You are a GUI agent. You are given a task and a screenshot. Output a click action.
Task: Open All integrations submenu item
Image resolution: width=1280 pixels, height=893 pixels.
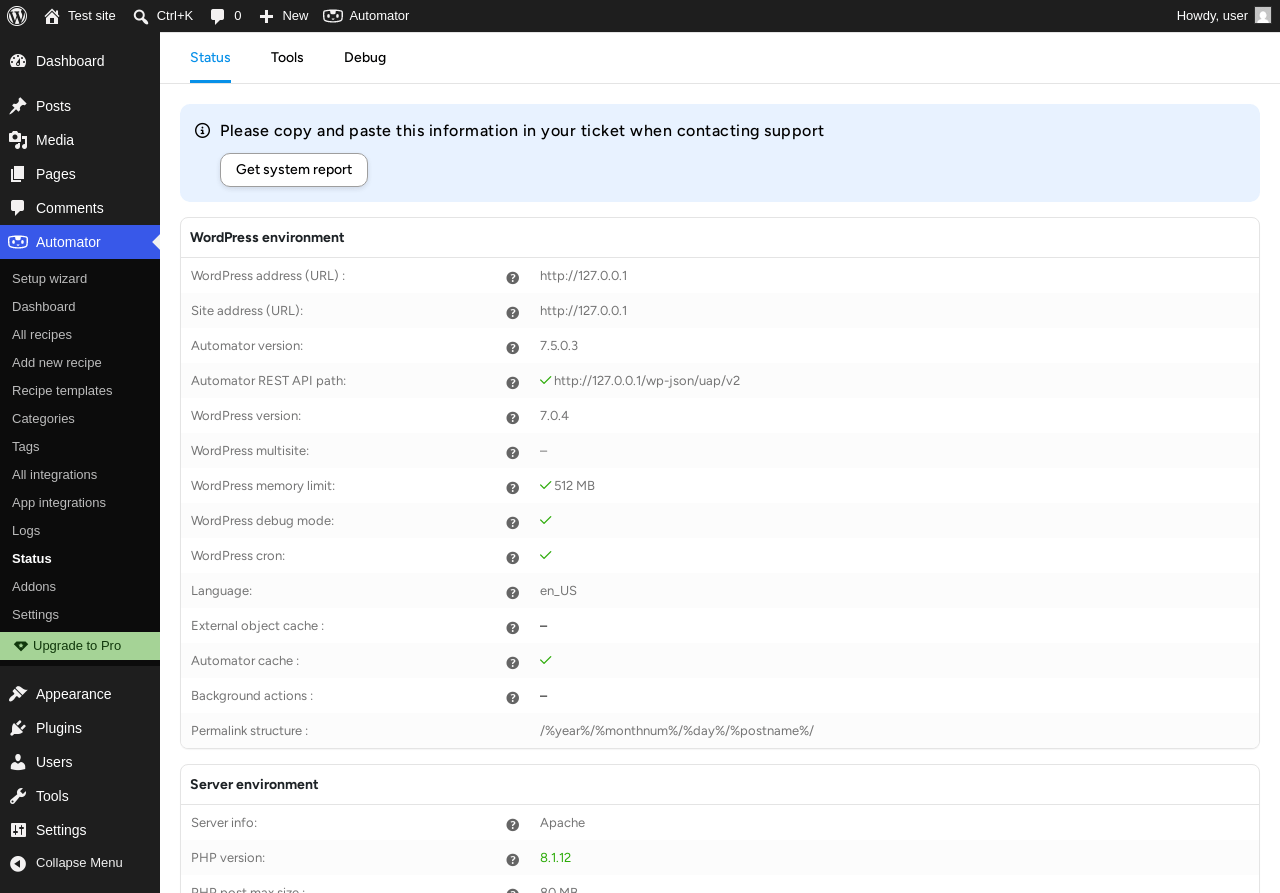click(80, 474)
